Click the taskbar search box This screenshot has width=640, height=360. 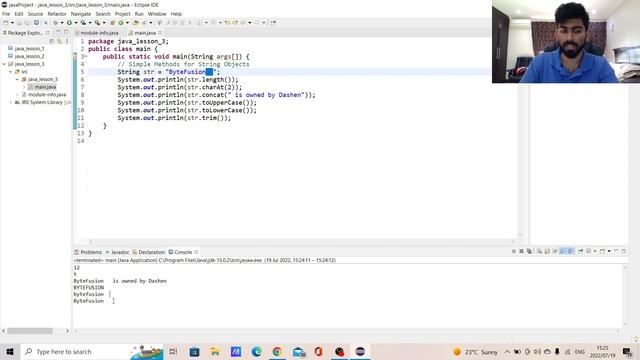tap(92, 351)
